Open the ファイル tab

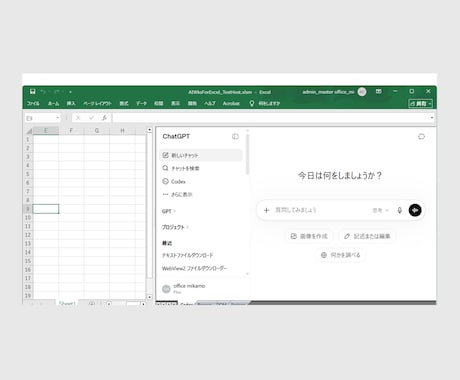[x=33, y=103]
